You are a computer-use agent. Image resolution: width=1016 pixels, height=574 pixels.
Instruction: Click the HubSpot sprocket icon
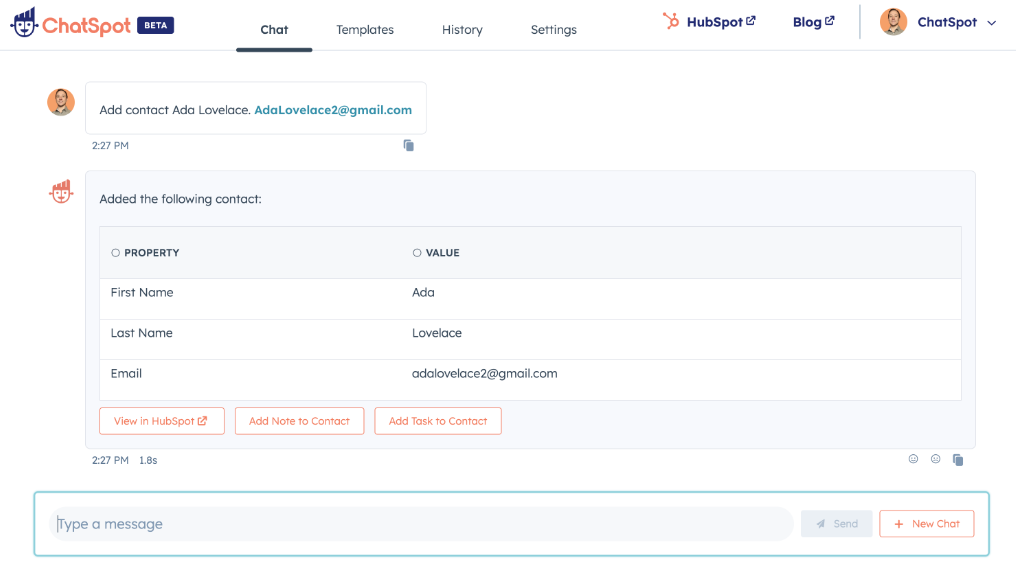click(x=671, y=21)
